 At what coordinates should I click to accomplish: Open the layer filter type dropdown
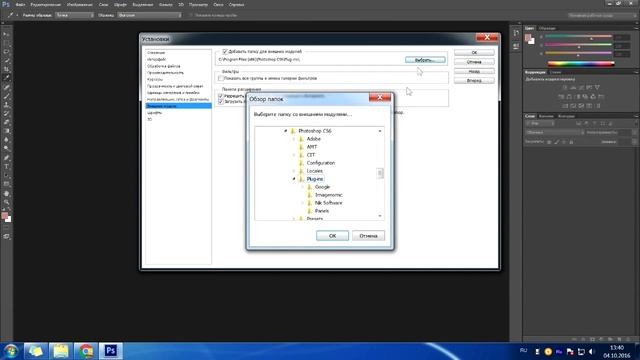tap(540, 123)
